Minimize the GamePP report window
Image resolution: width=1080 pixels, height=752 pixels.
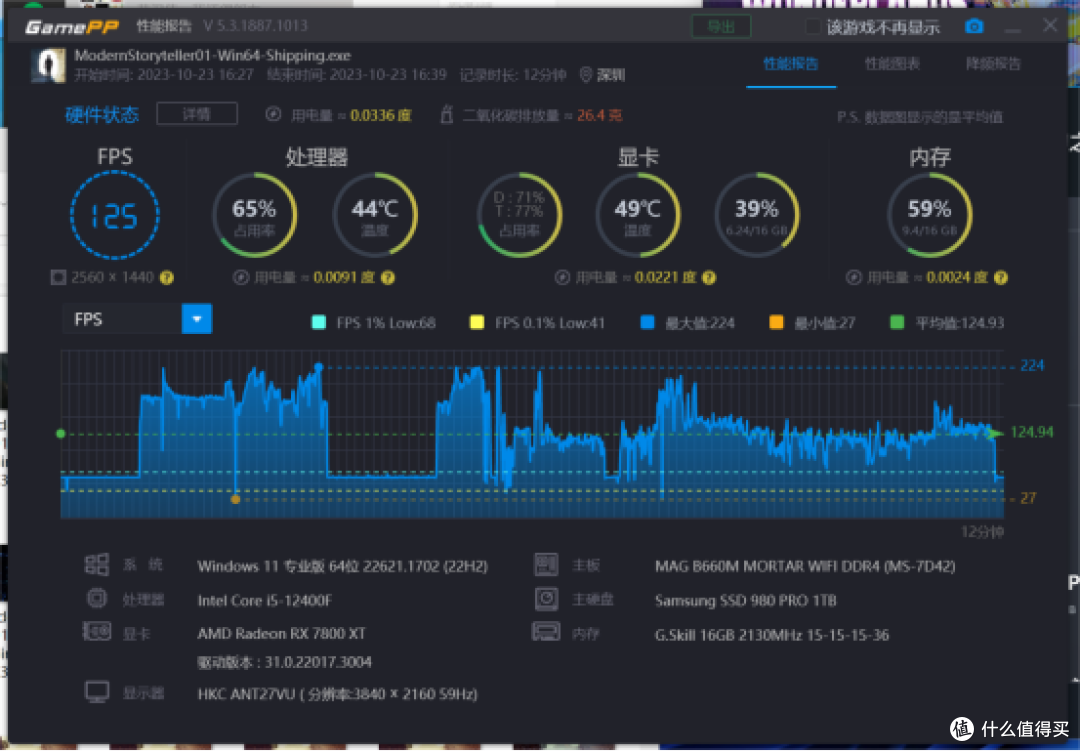click(1012, 28)
